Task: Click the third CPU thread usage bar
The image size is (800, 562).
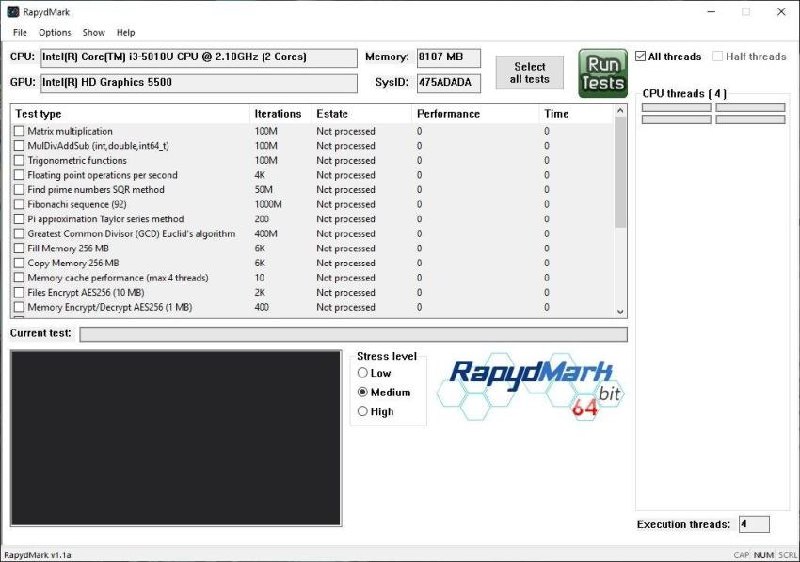Action: coord(677,119)
